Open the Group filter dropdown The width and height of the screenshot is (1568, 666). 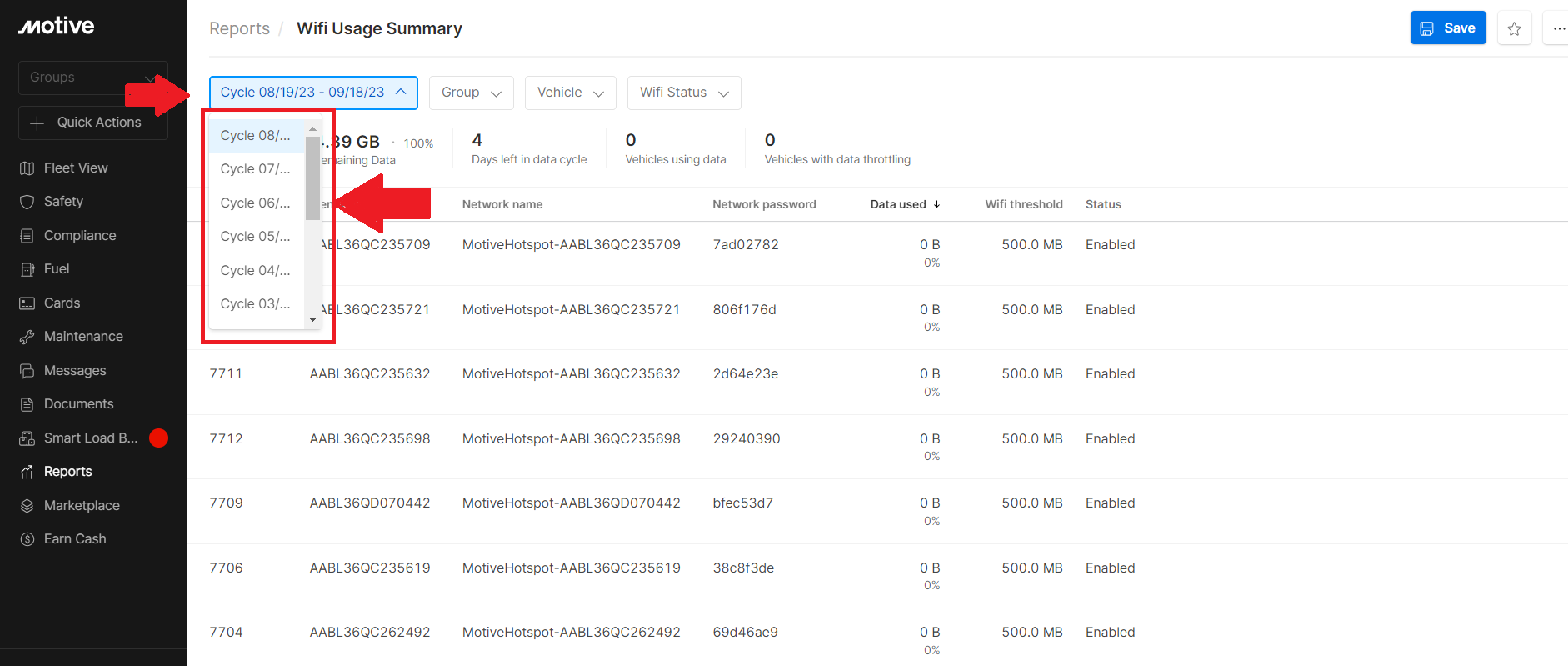pyautogui.click(x=472, y=93)
